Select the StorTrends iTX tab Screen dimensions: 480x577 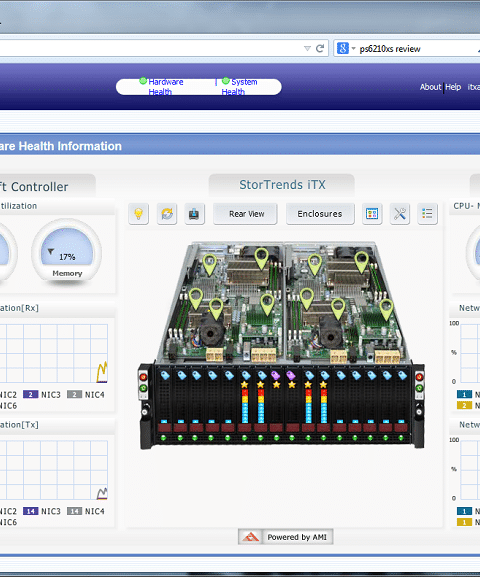282,184
